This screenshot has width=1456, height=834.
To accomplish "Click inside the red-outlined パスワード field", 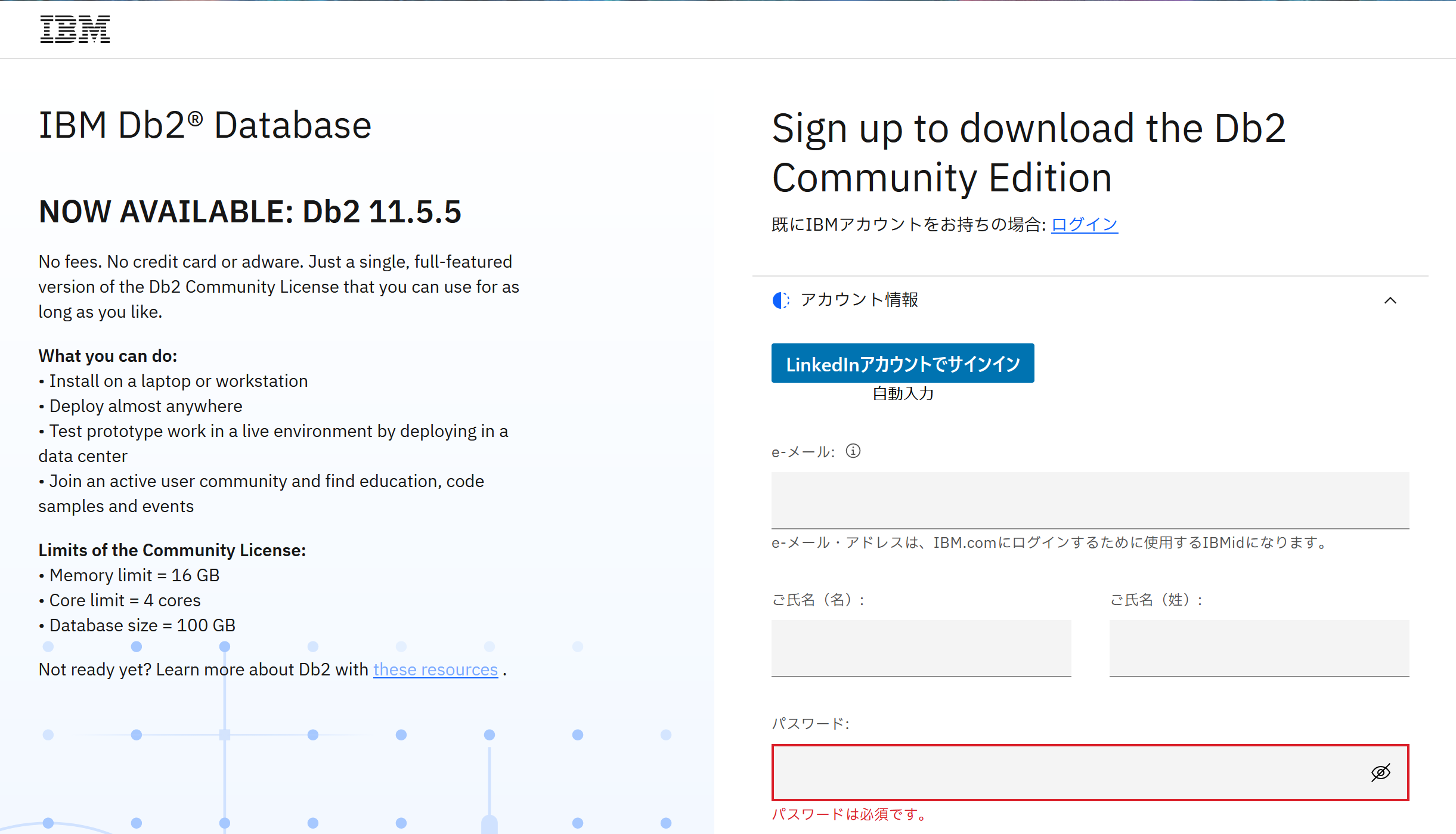I will (x=1067, y=773).
